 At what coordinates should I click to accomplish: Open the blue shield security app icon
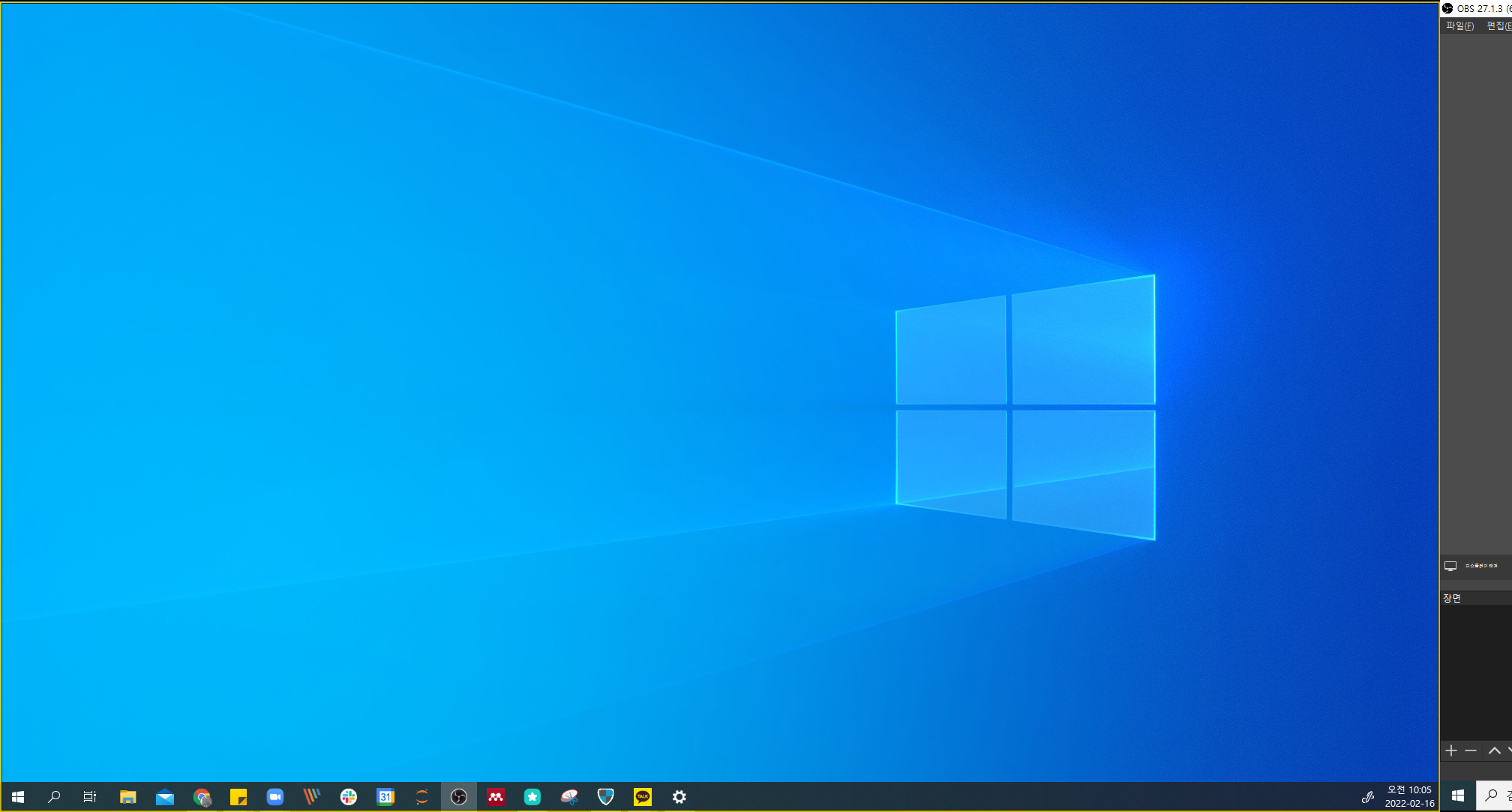(606, 797)
